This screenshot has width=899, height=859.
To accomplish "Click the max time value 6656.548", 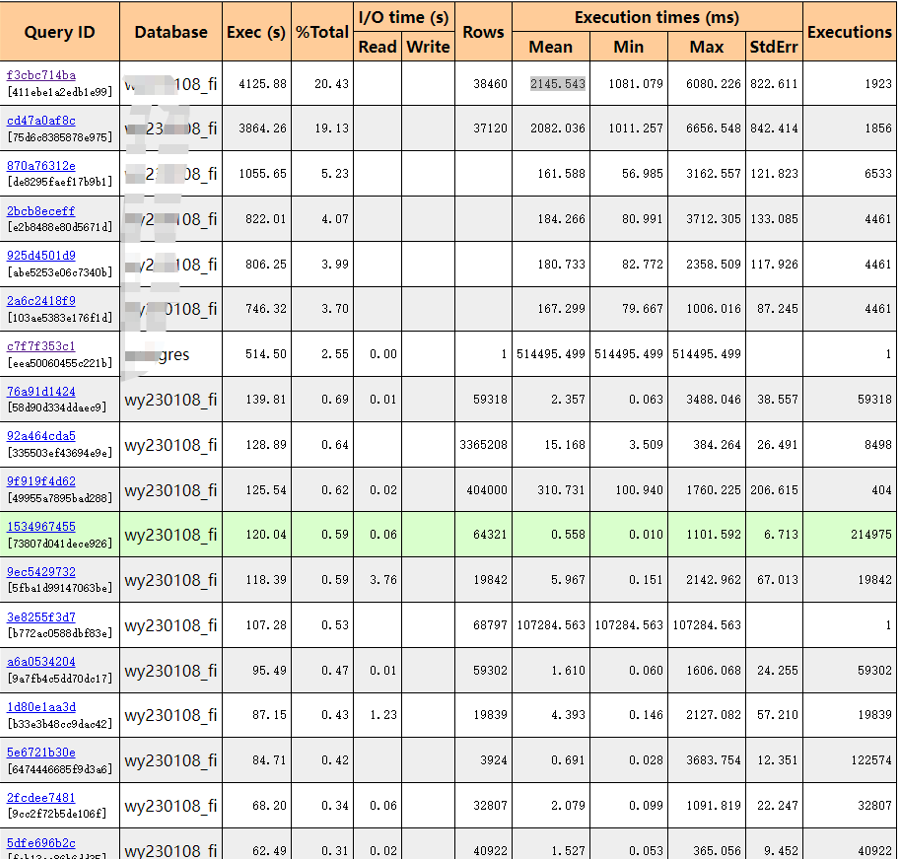I will pos(713,128).
